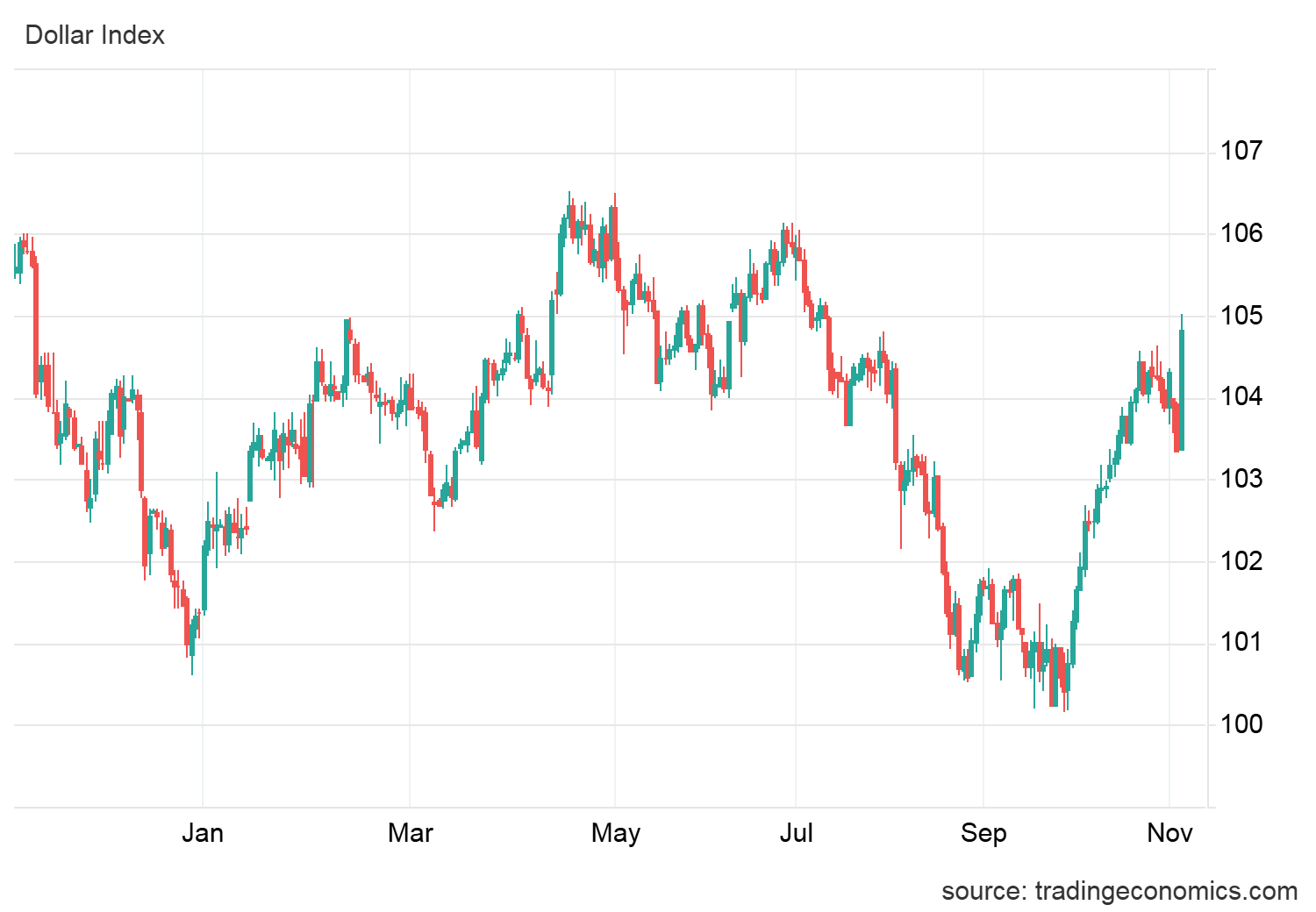Click the Dollar Index chart title
This screenshot has width=1316, height=912.
point(95,35)
